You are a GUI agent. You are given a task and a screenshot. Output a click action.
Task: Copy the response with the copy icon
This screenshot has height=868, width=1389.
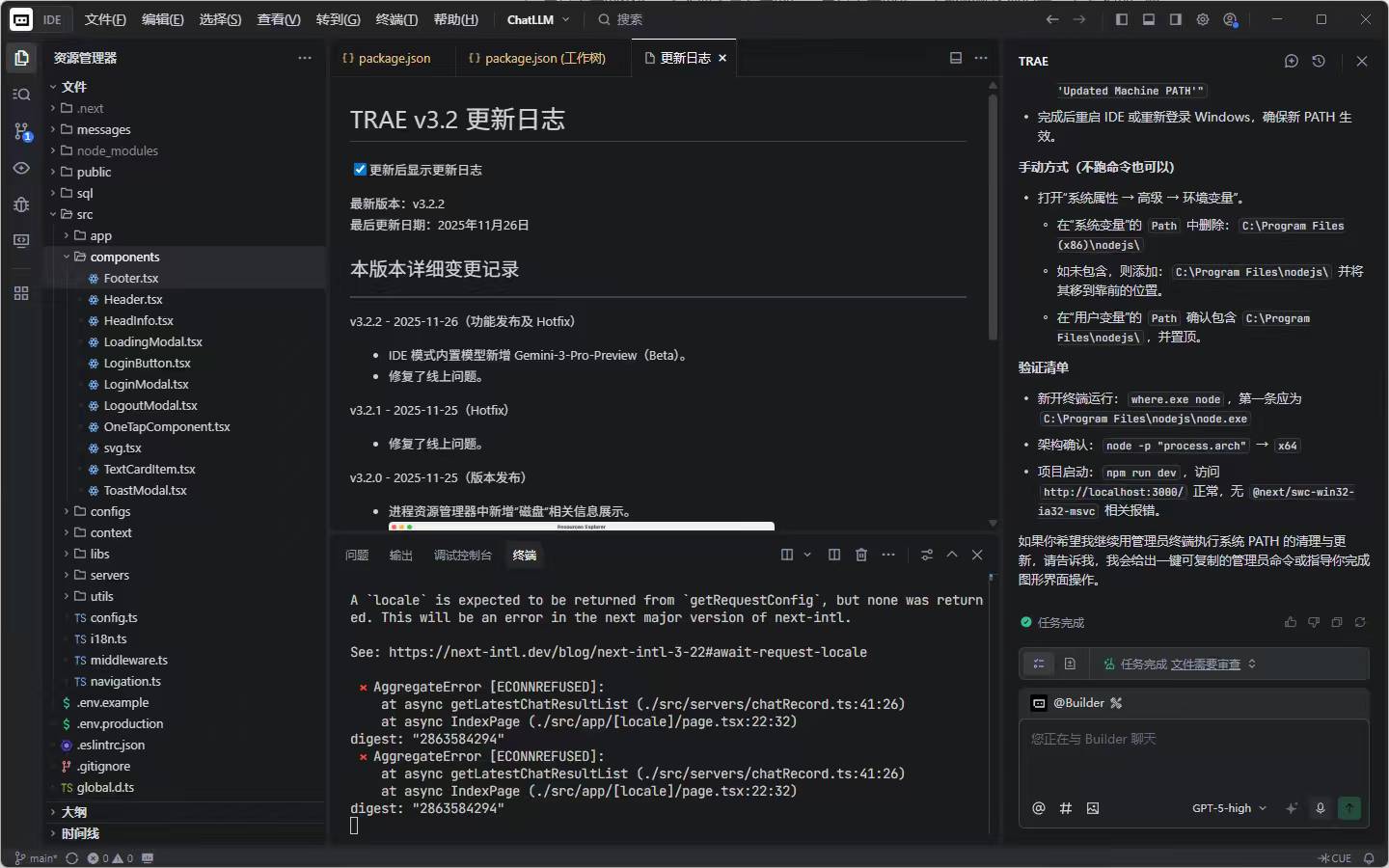pyautogui.click(x=1337, y=622)
